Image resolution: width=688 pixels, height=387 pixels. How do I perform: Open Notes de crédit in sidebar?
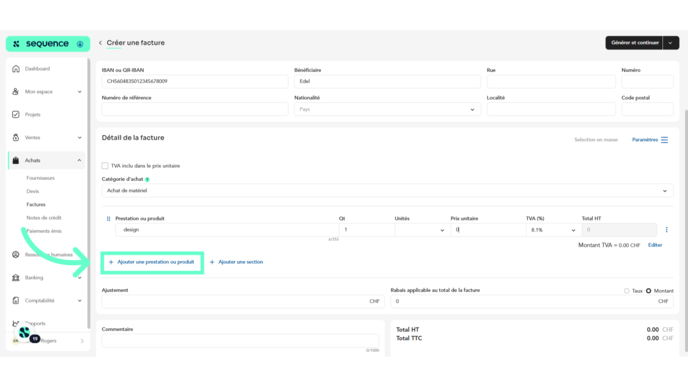coord(44,218)
